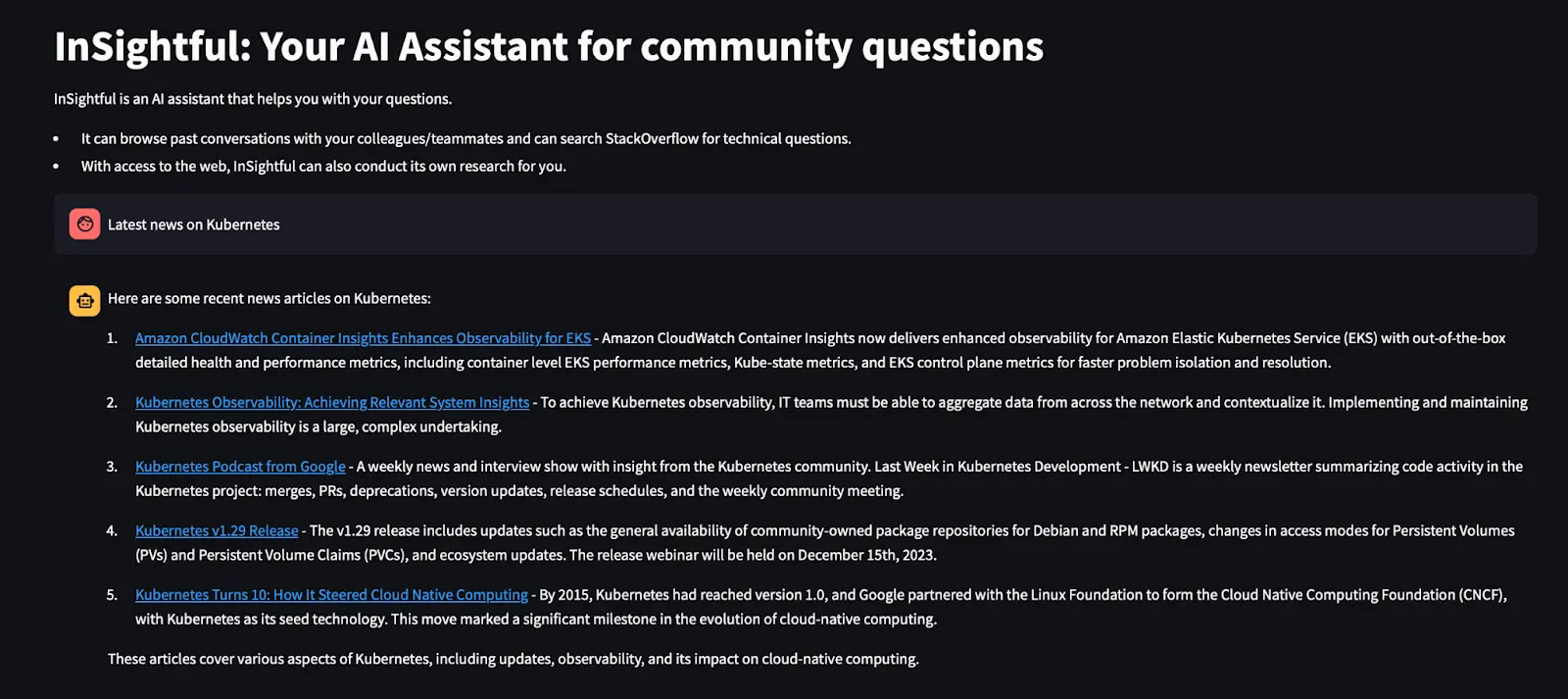Open Kubernetes Turns 10 article link
The width and height of the screenshot is (1568, 699).
click(x=331, y=595)
